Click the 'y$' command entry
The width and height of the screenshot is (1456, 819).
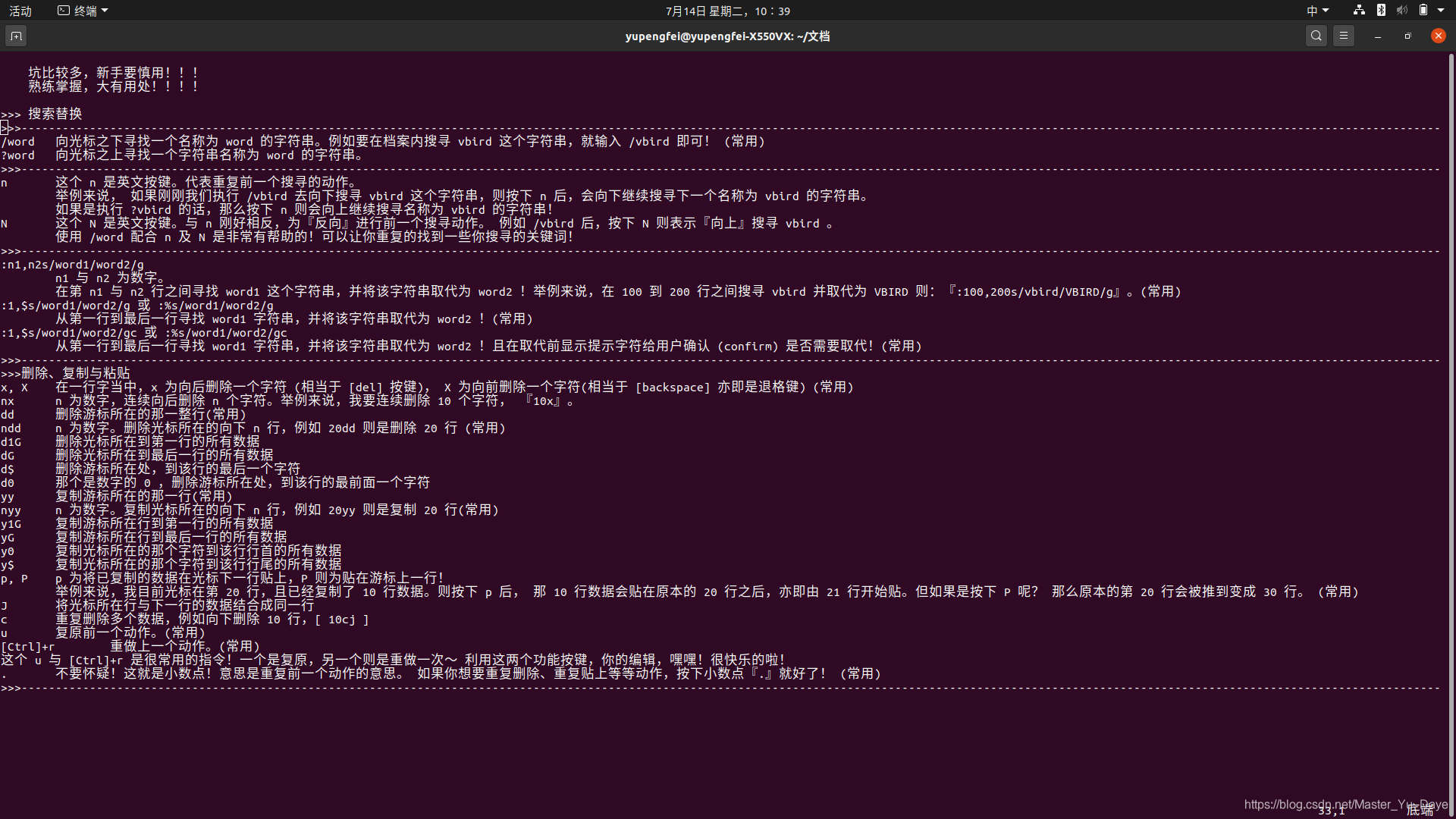[8, 565]
